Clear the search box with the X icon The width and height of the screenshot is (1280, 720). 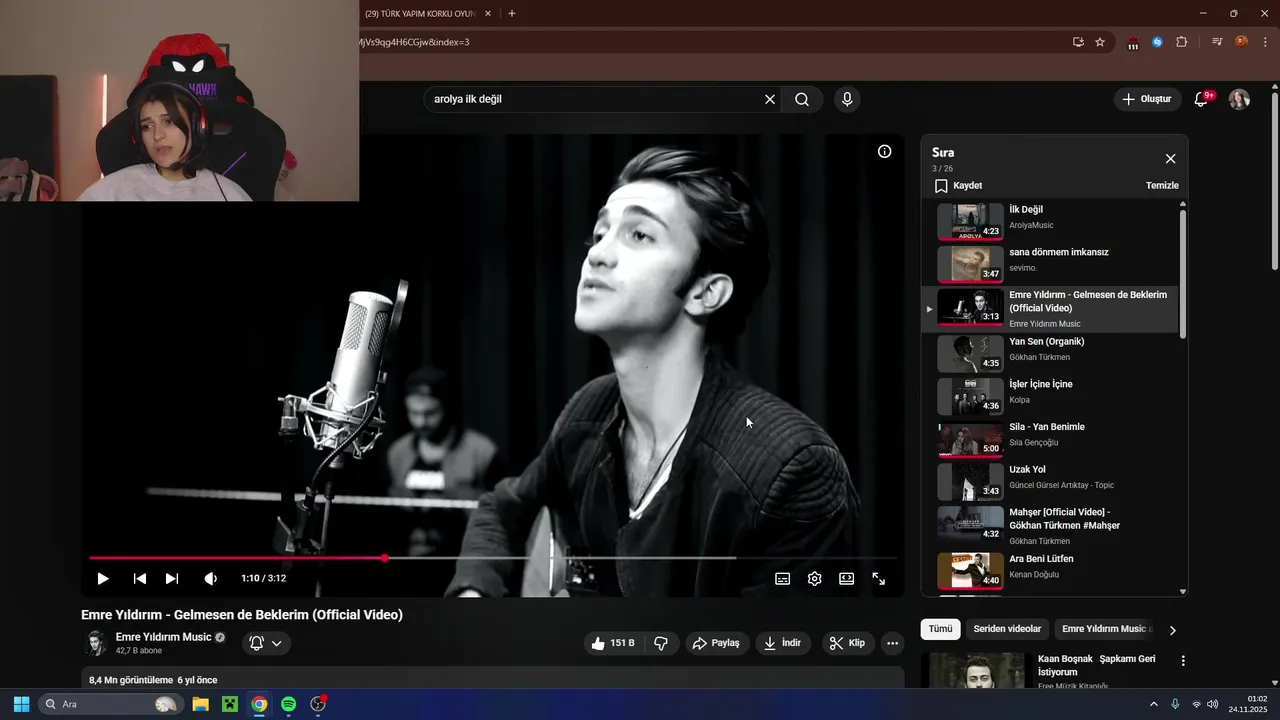(x=770, y=99)
